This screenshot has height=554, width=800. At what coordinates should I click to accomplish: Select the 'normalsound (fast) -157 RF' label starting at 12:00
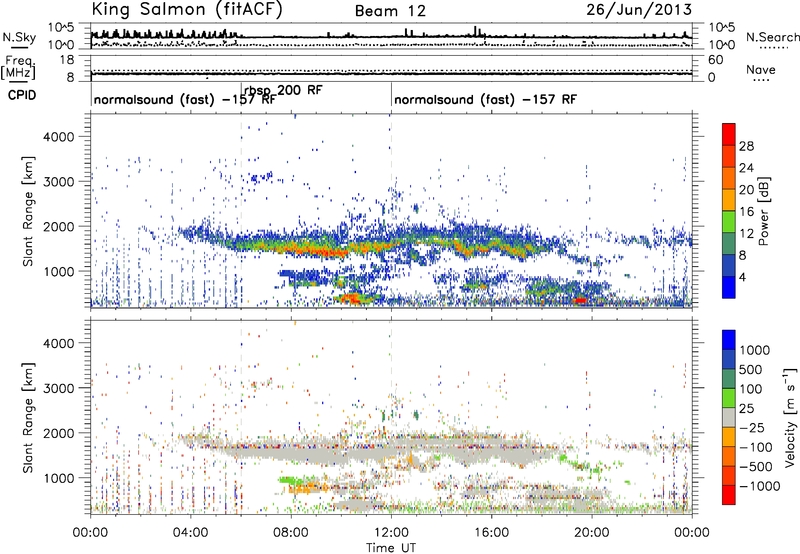pos(485,99)
